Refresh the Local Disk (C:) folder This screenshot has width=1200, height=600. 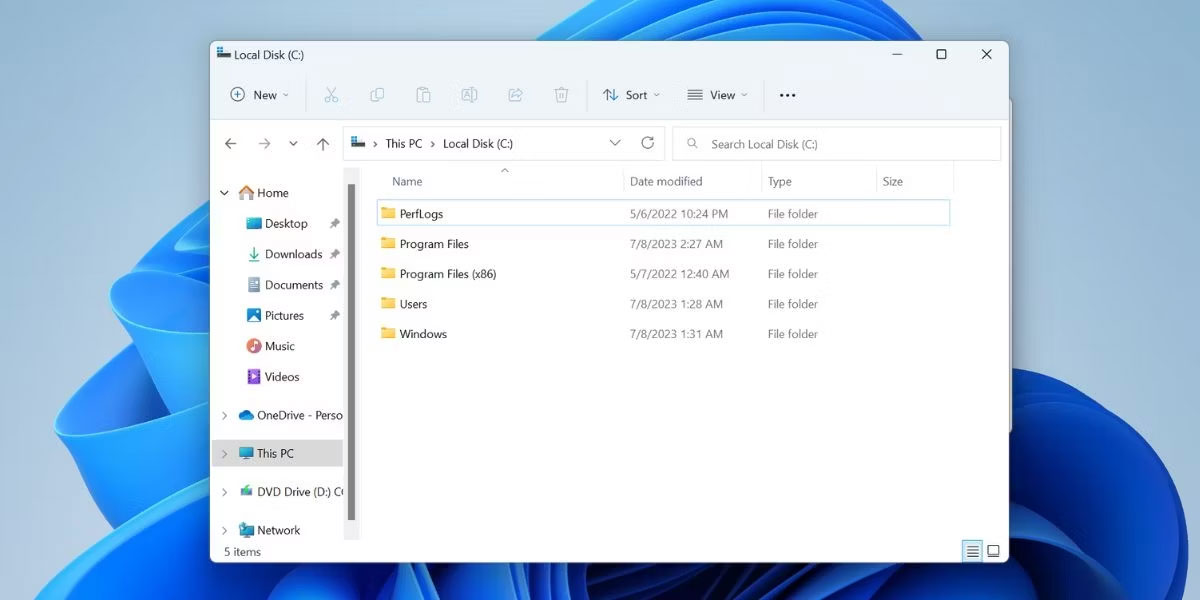[x=648, y=143]
